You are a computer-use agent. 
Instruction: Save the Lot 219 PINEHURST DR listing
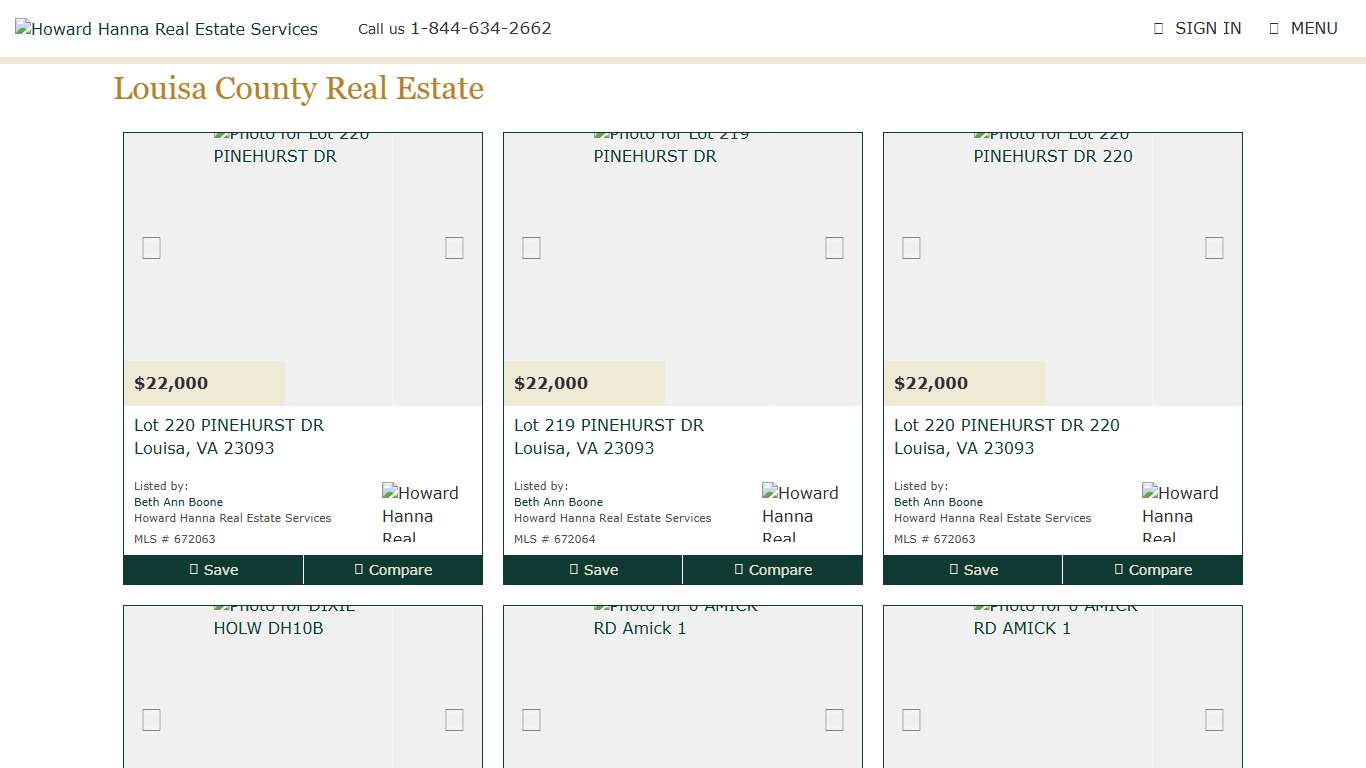tap(593, 570)
